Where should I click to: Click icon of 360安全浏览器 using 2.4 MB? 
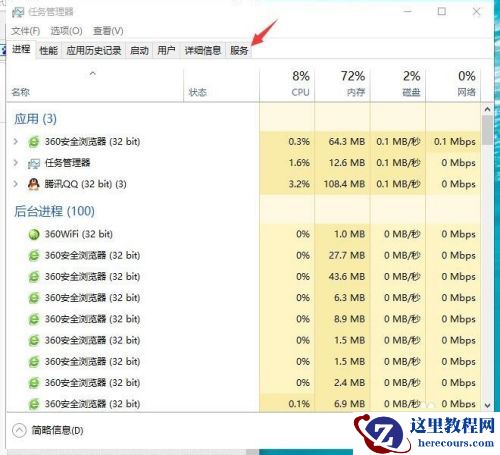point(34,383)
